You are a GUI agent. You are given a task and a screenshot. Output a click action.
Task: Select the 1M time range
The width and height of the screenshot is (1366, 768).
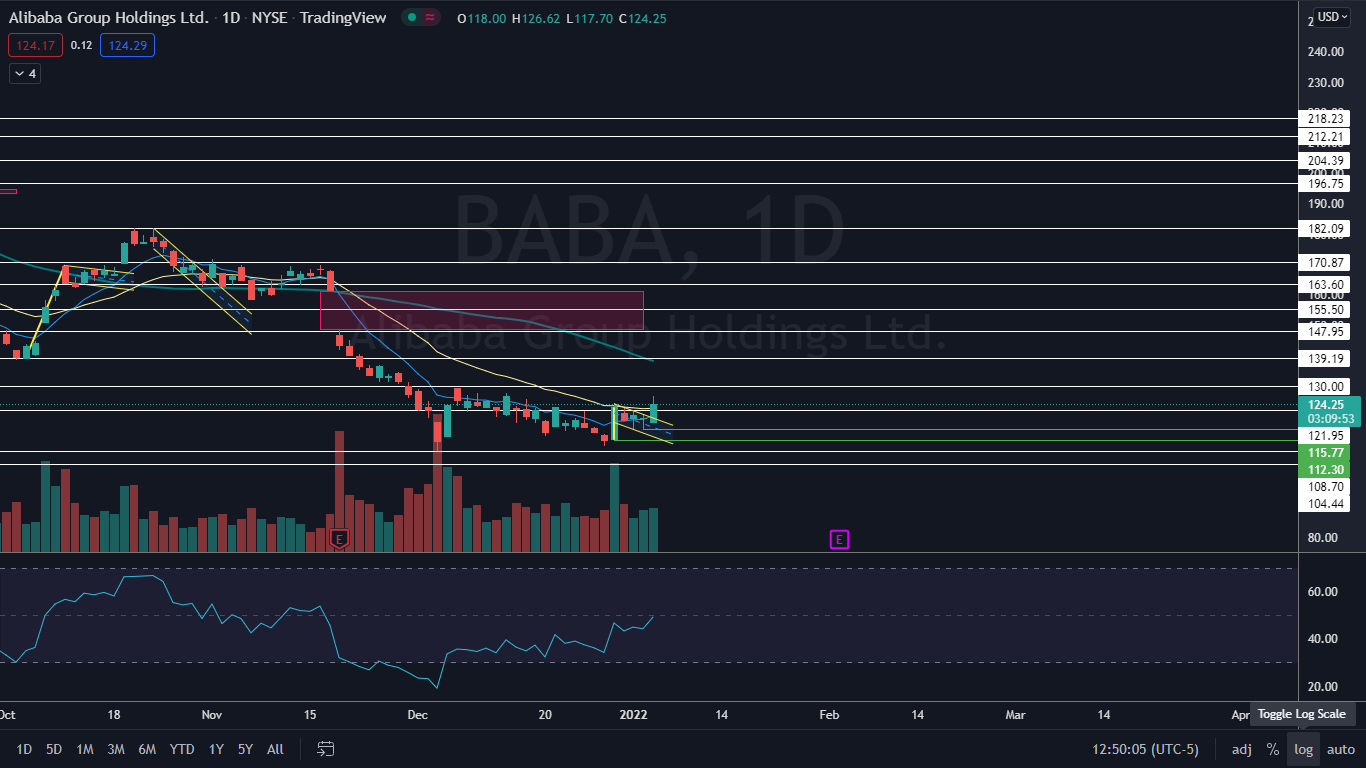coord(85,749)
